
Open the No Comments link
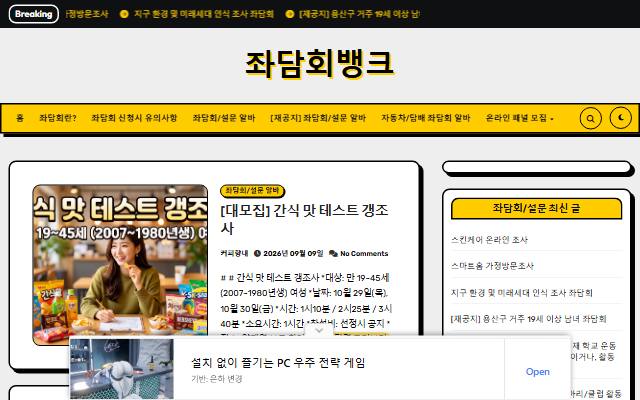coord(364,253)
